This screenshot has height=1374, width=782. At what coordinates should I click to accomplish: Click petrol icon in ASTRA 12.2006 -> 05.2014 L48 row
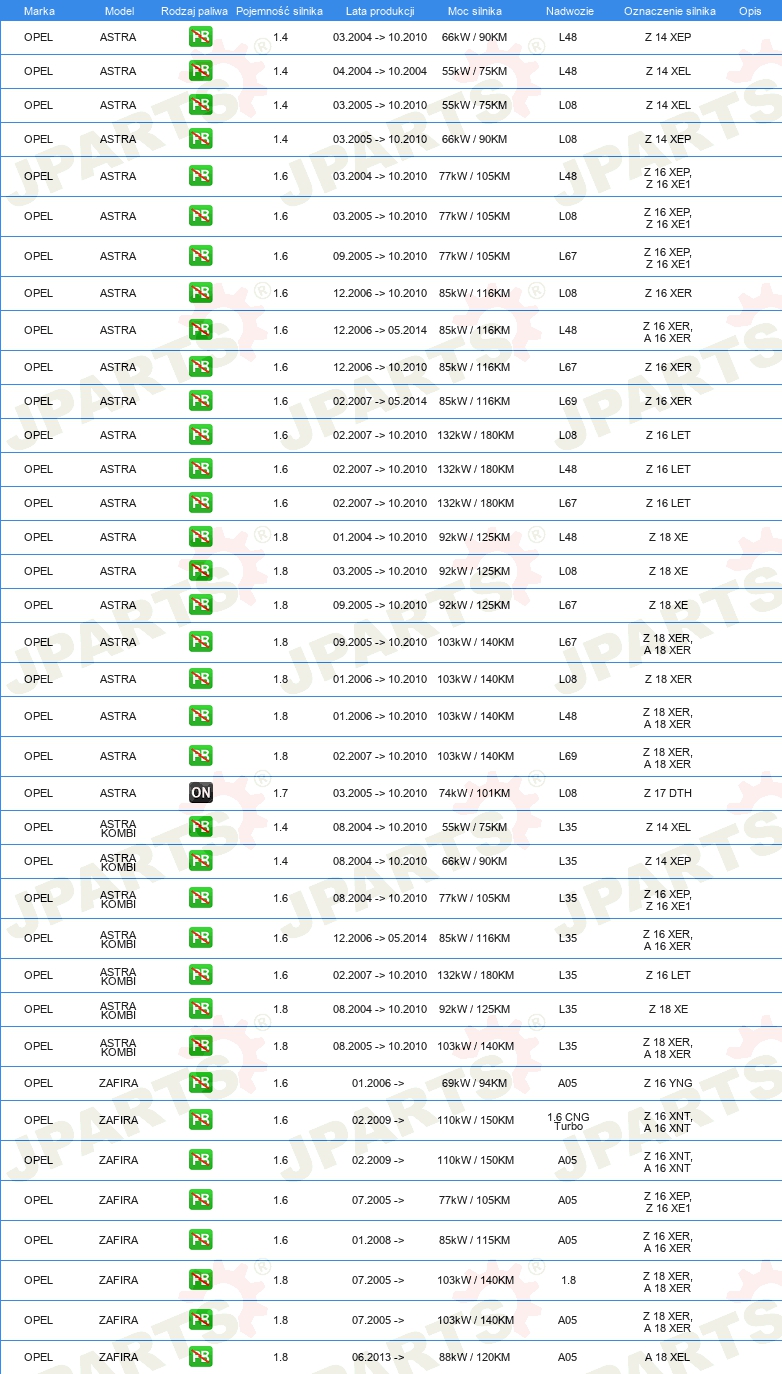pyautogui.click(x=201, y=330)
